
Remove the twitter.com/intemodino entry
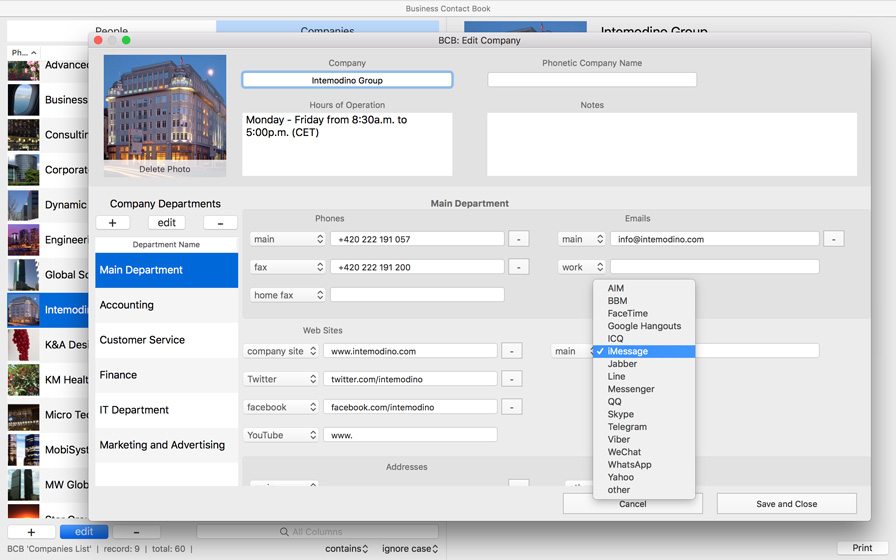click(x=511, y=379)
